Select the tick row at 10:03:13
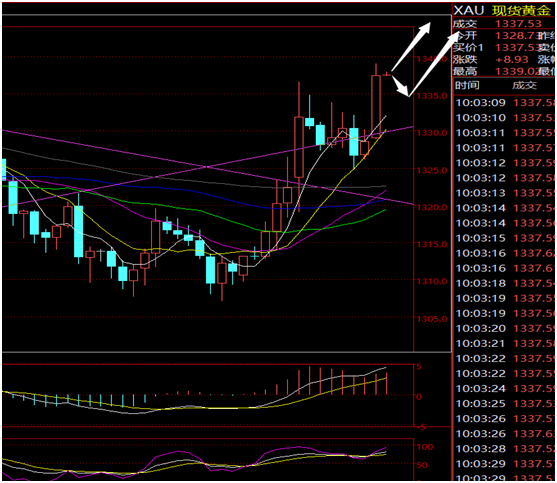 (505, 193)
